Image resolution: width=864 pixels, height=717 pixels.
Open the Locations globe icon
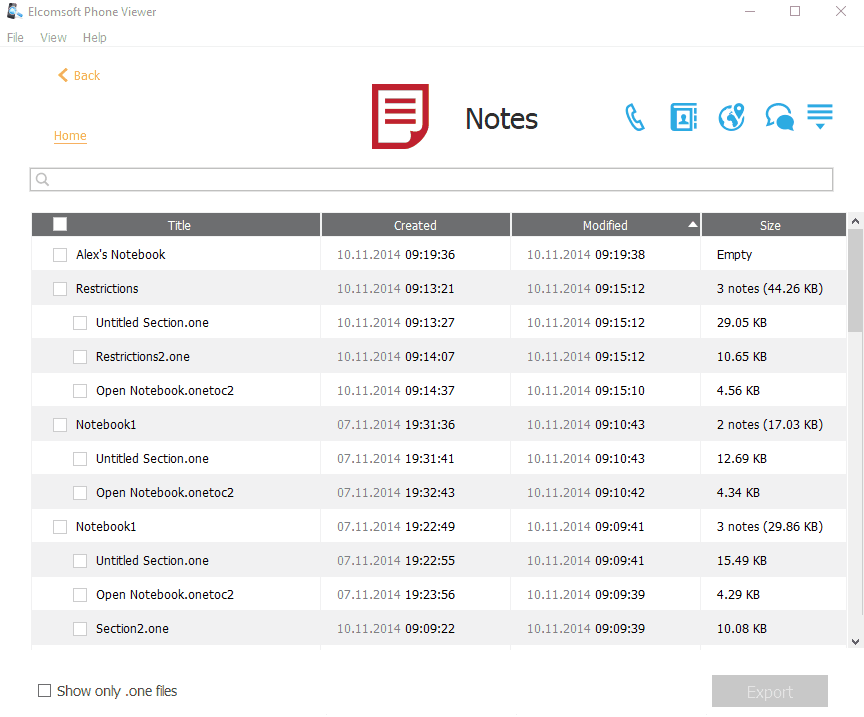pyautogui.click(x=732, y=118)
